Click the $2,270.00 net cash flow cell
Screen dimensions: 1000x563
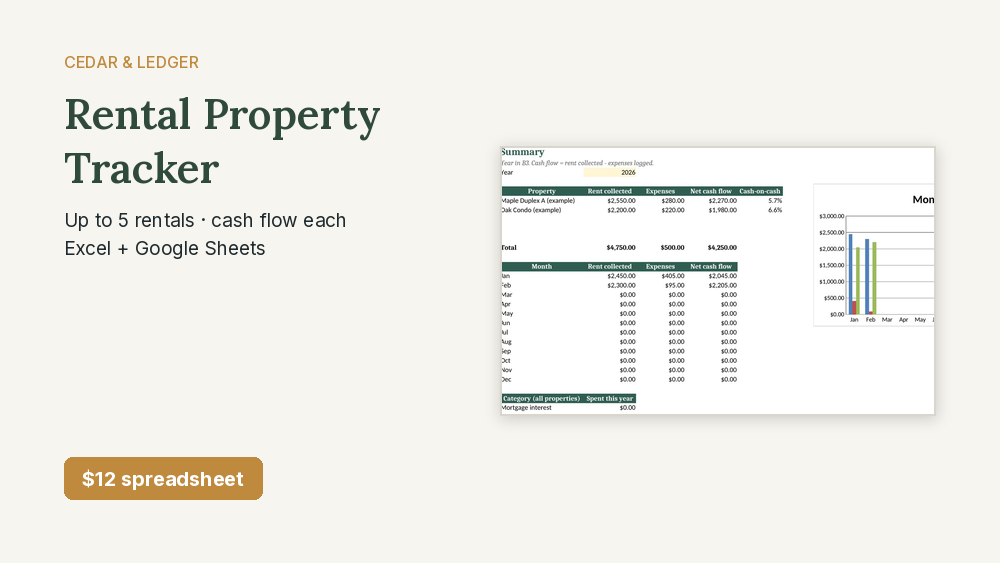[723, 200]
